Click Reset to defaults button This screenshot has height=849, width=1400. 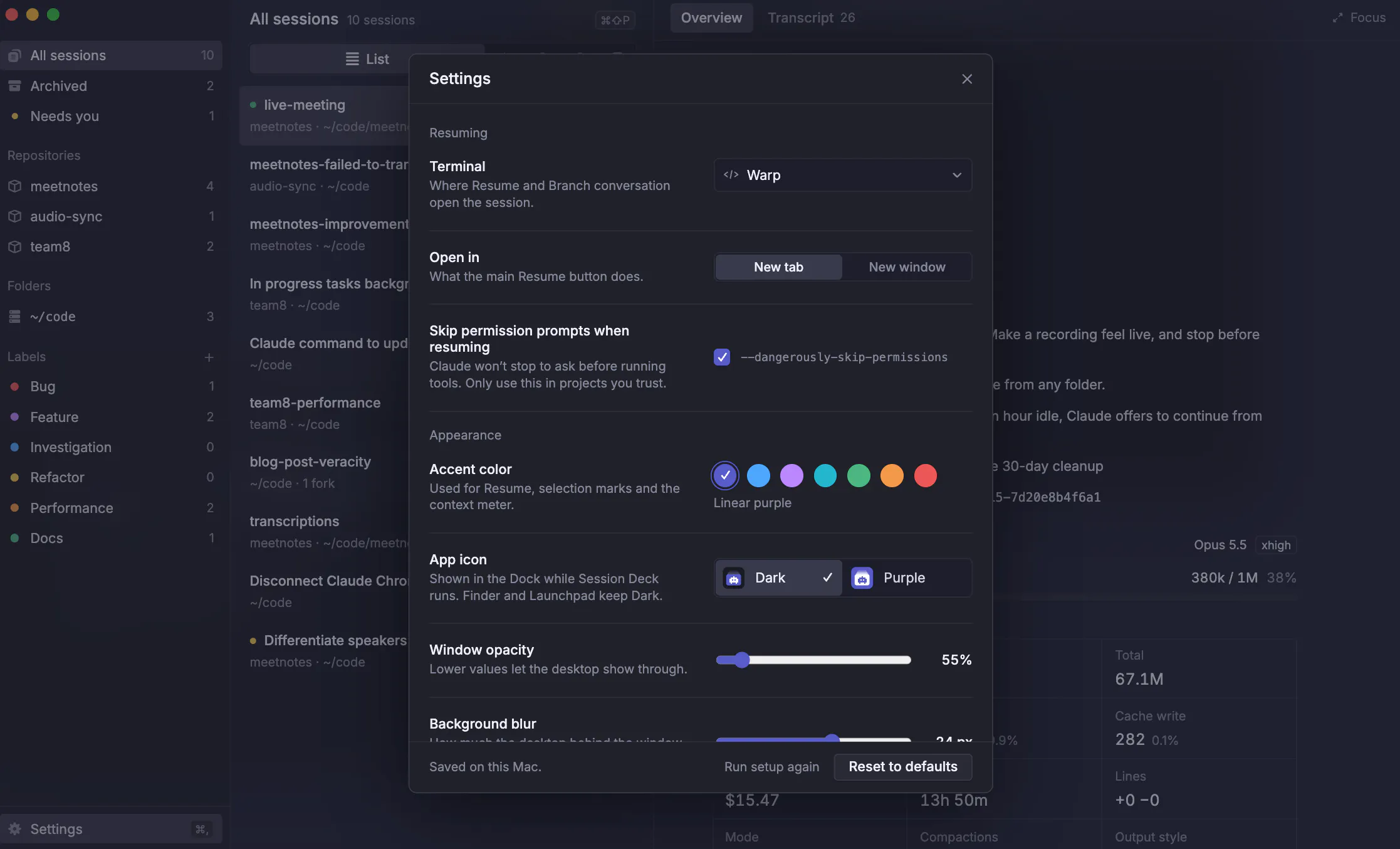pos(903,767)
